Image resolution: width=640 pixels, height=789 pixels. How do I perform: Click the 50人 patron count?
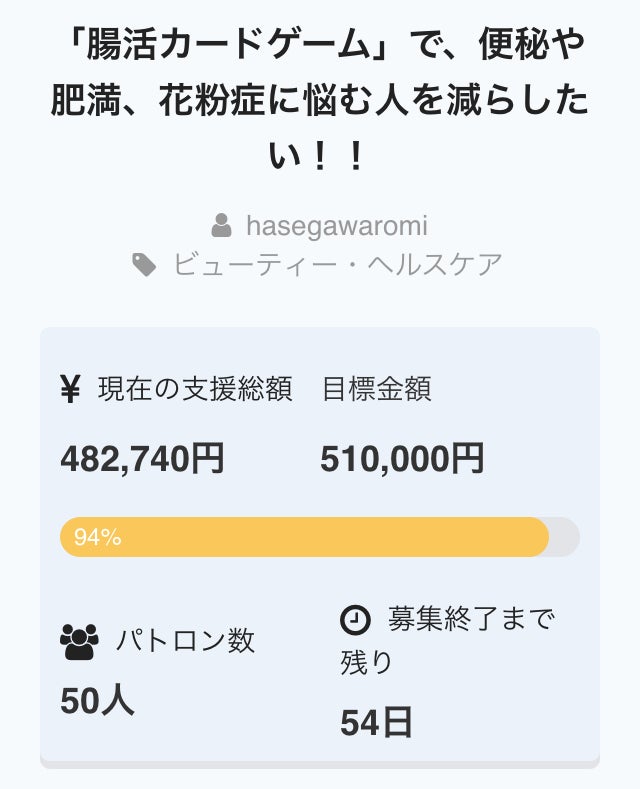coord(97,701)
